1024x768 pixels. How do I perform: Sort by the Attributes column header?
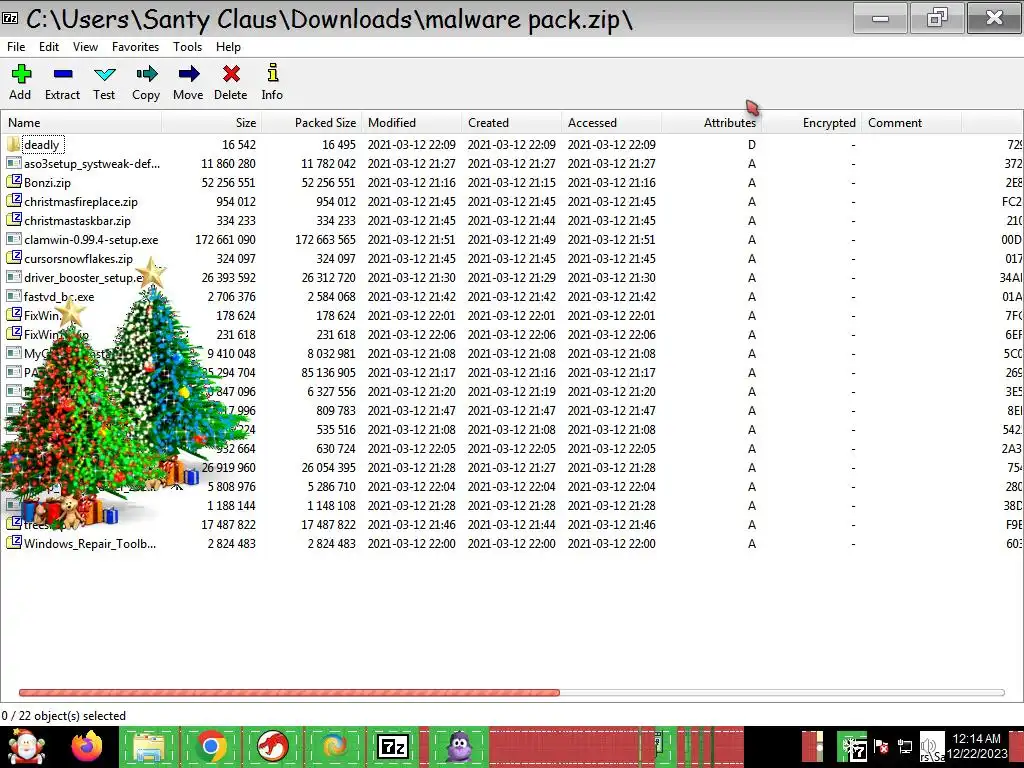(x=711, y=123)
